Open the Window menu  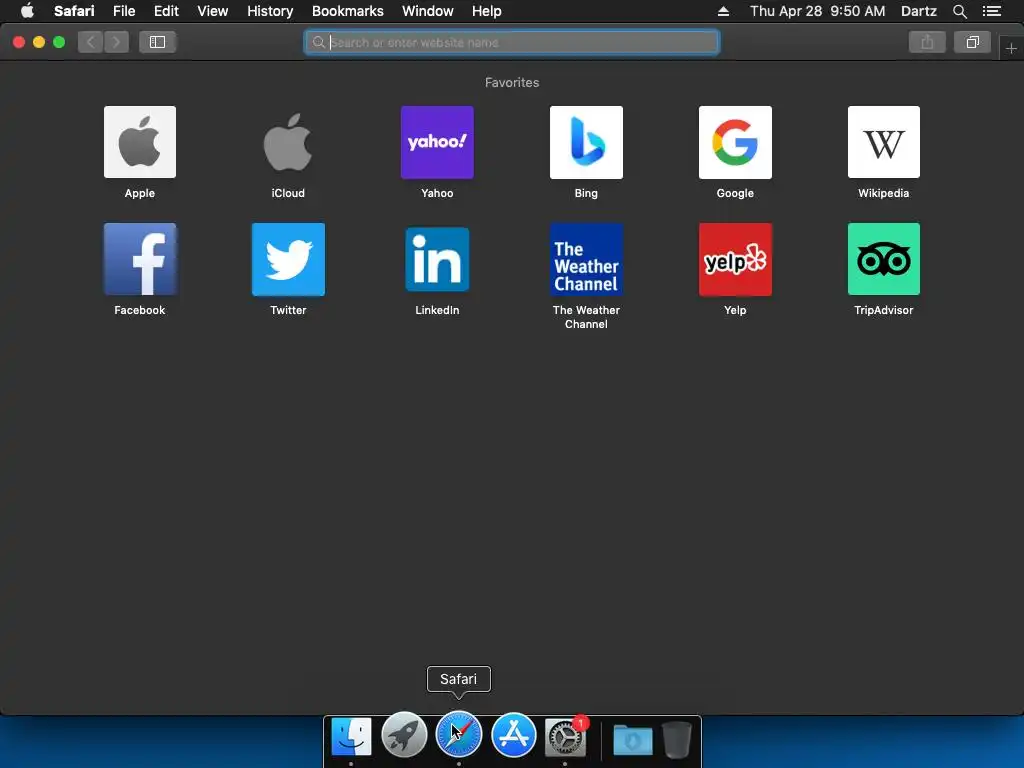coord(427,11)
